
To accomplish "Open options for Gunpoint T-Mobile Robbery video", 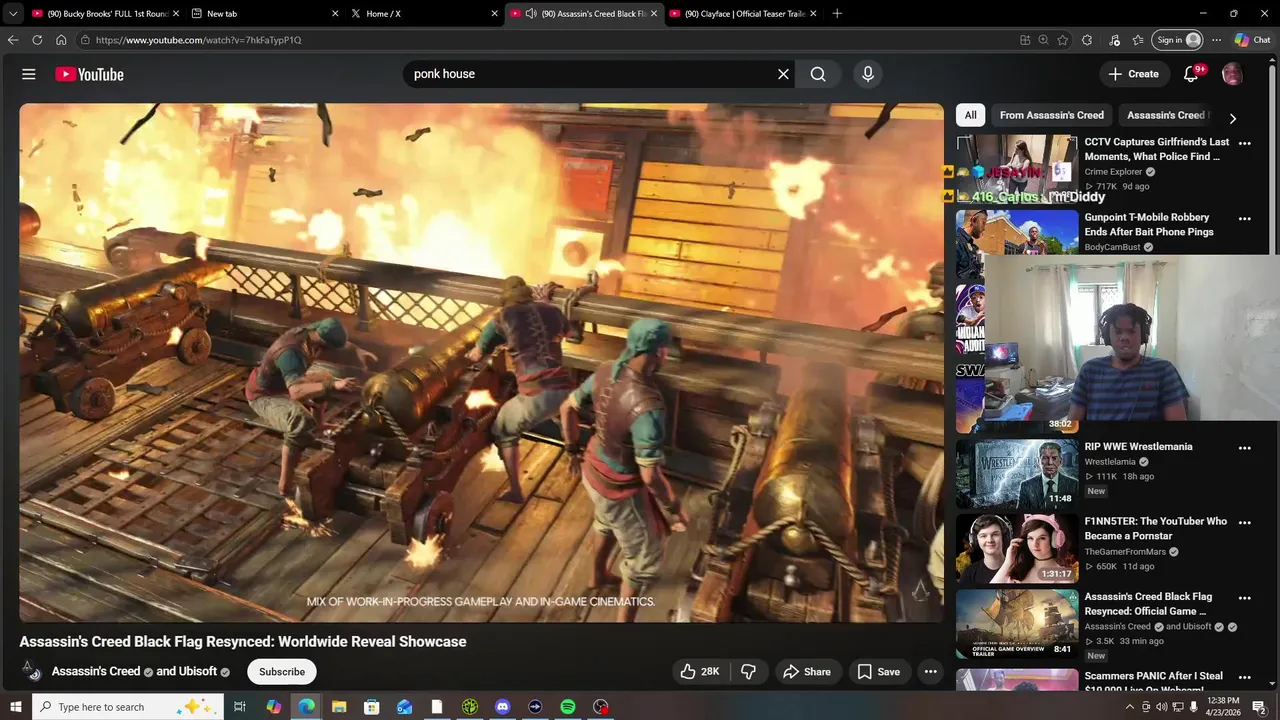I will (x=1245, y=218).
